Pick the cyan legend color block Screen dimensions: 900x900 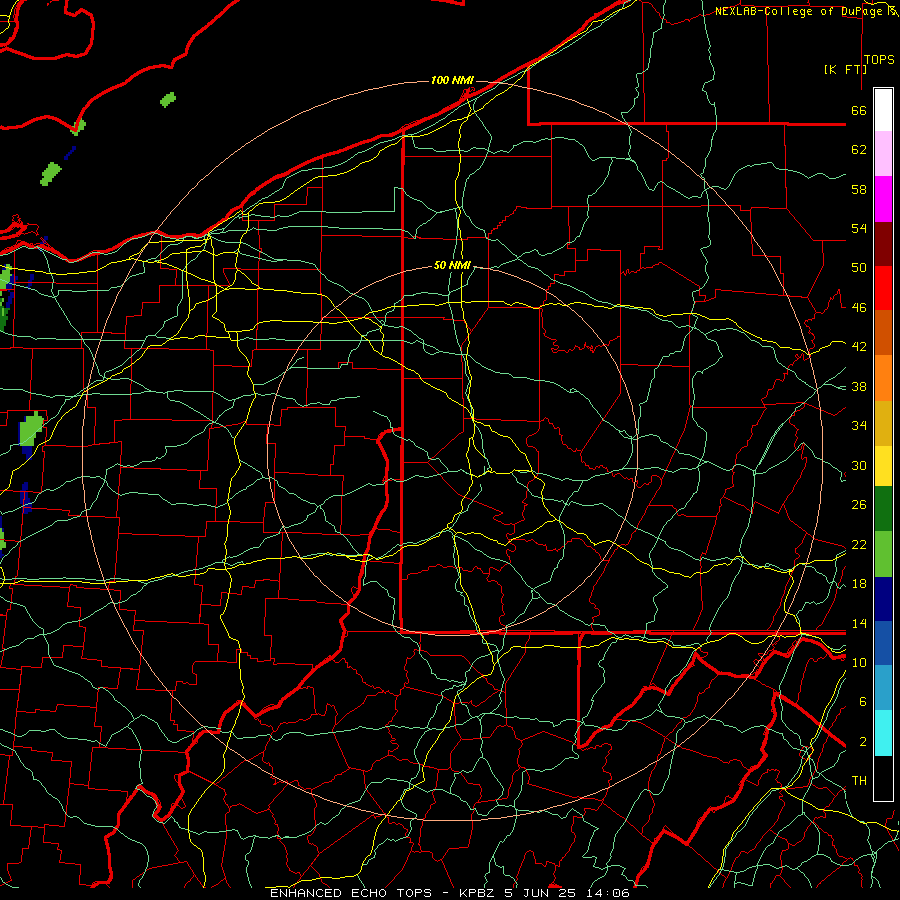(883, 733)
